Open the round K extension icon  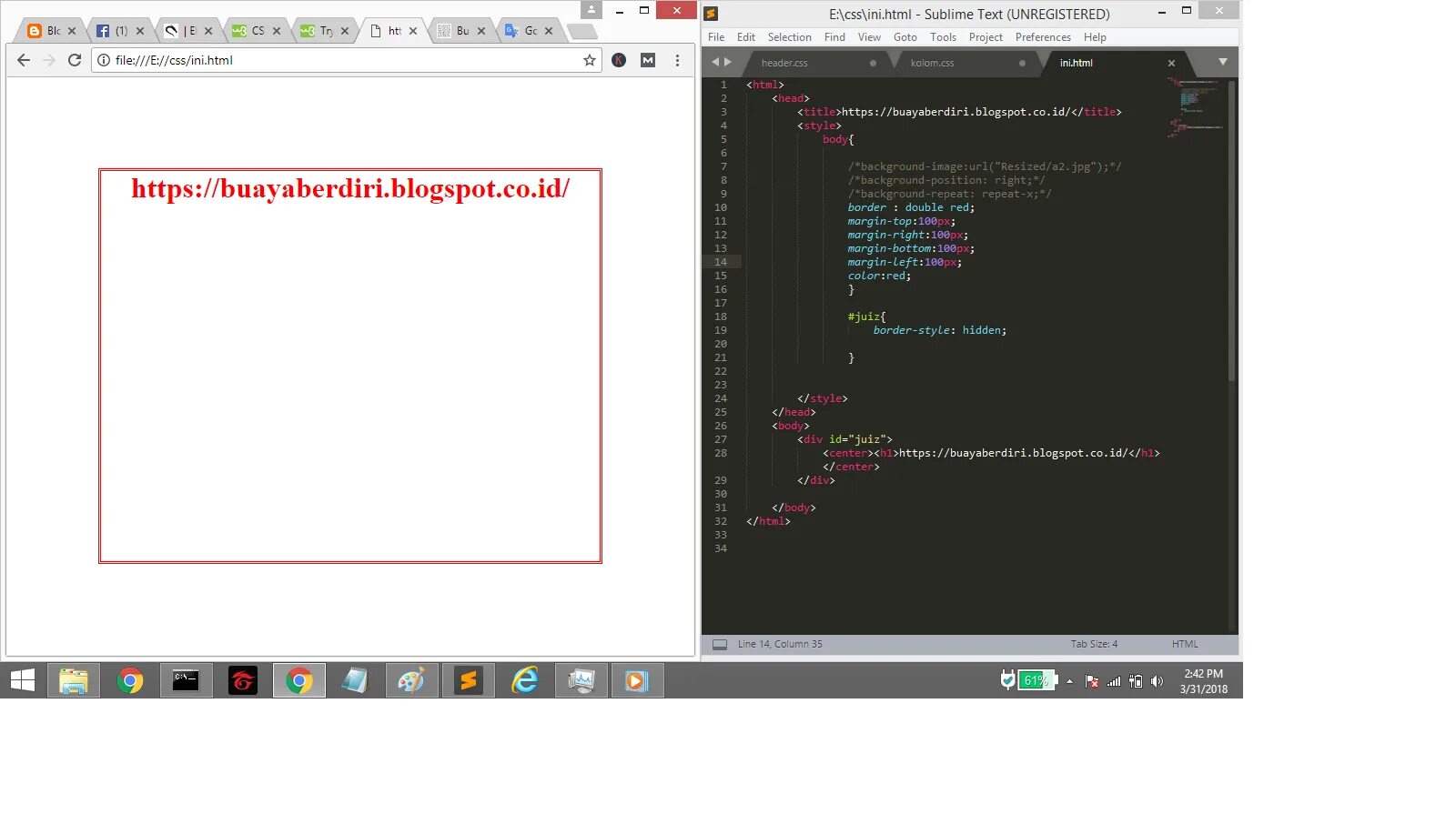(x=619, y=60)
